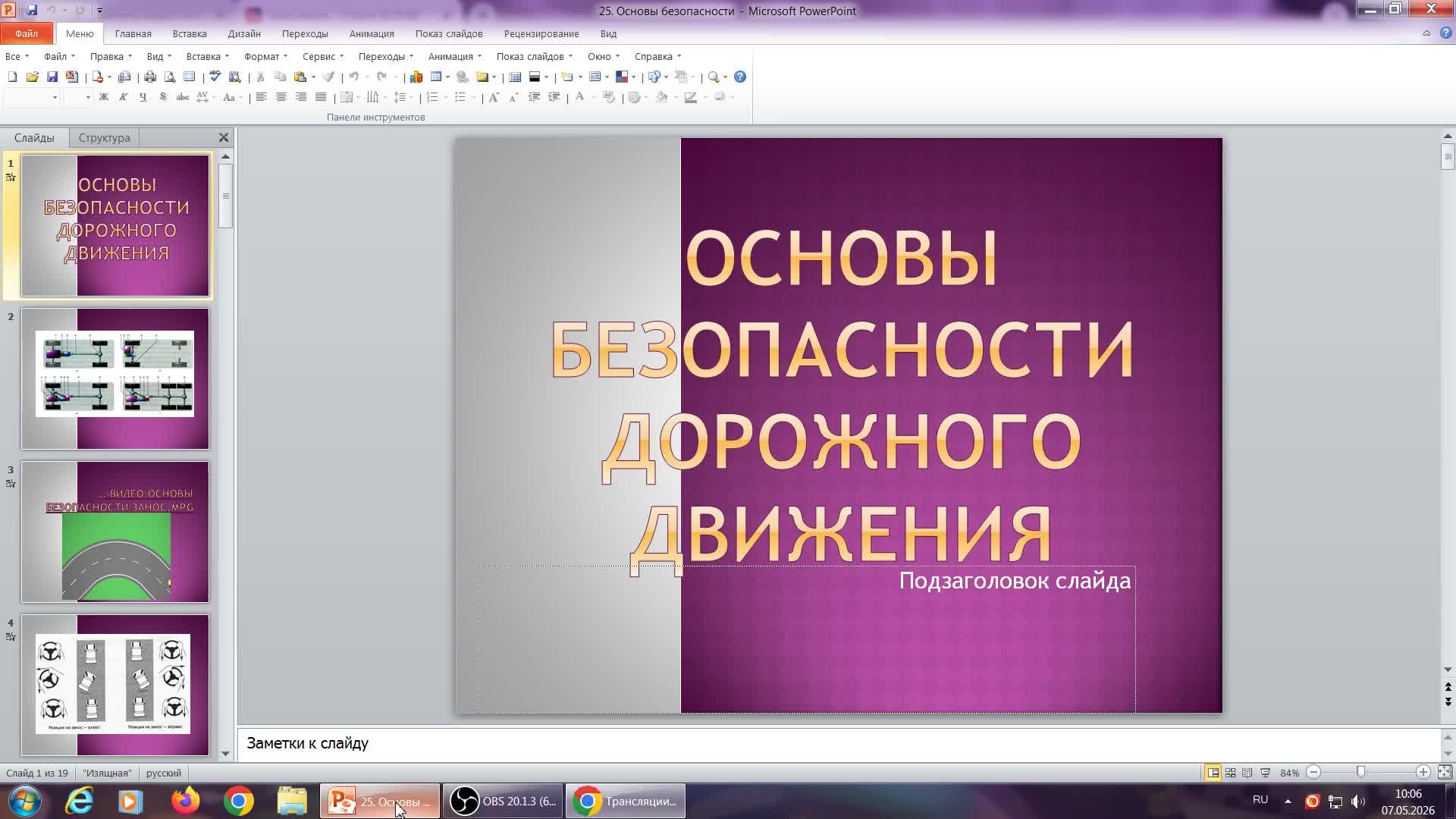Fit slide to current window icon
Image resolution: width=1456 pixels, height=819 pixels.
(x=1445, y=772)
